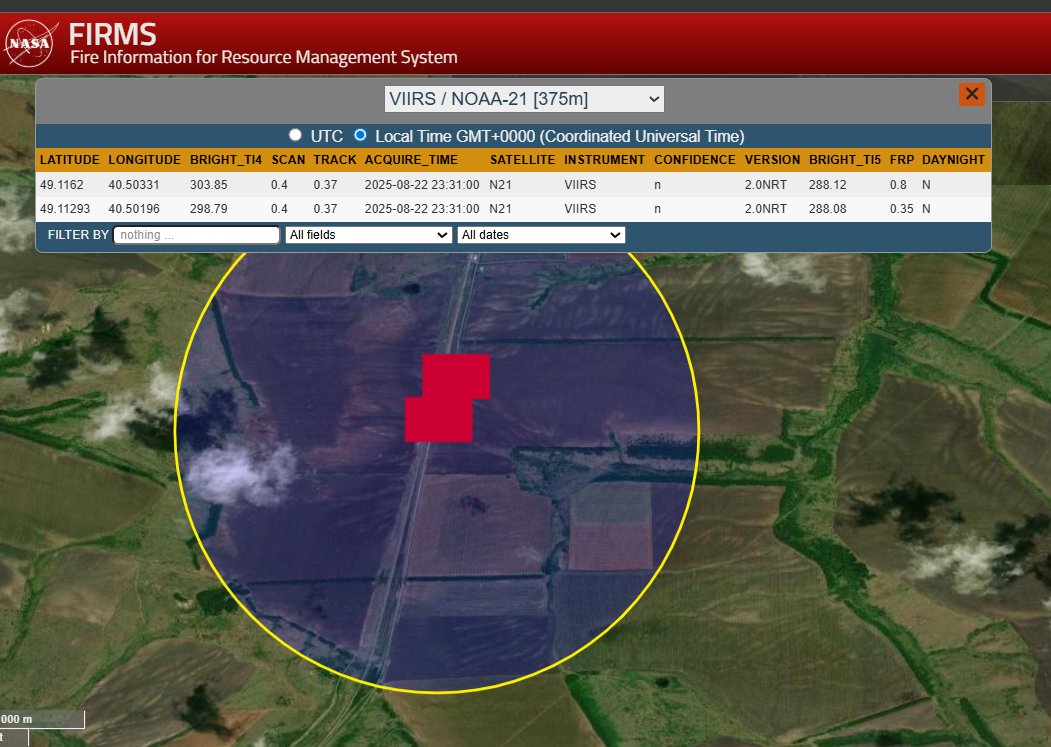Select latitude cell 49.11293
Viewport: 1051px width, 747px height.
(x=64, y=209)
